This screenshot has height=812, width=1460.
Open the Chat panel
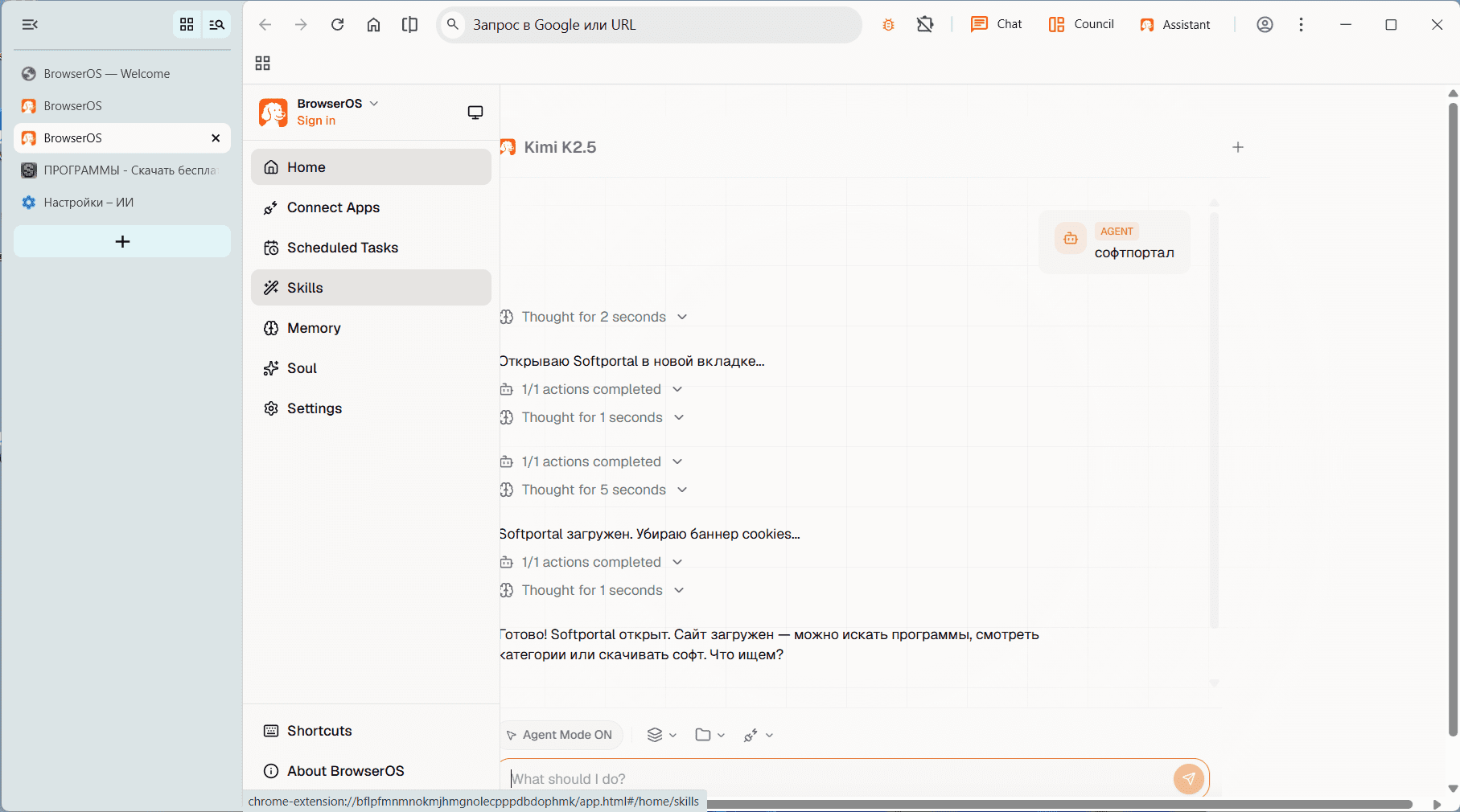997,25
